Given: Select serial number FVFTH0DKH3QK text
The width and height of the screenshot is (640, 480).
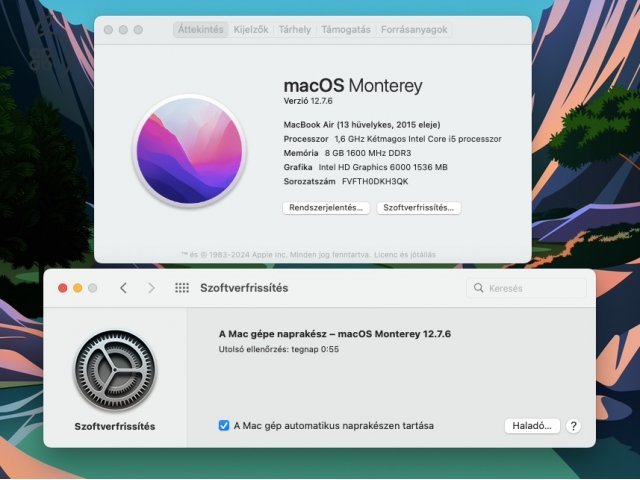Looking at the screenshot, I should (x=375, y=181).
